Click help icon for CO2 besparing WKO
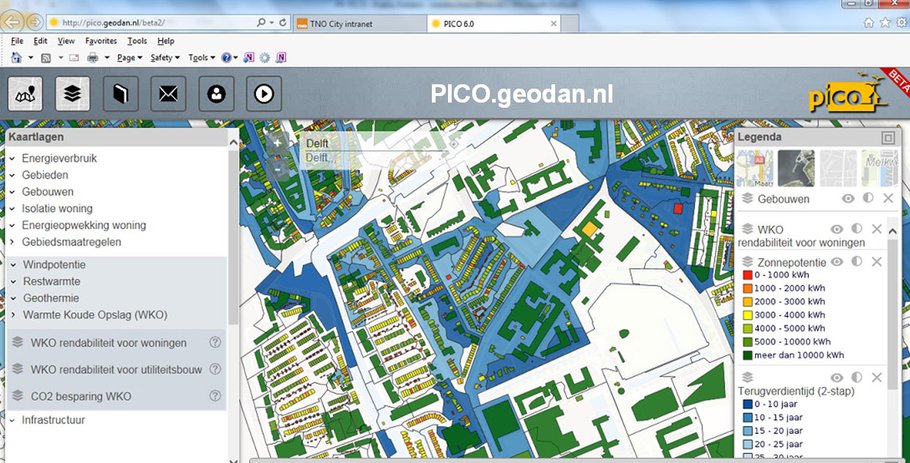The height and width of the screenshot is (463, 910). pyautogui.click(x=215, y=396)
